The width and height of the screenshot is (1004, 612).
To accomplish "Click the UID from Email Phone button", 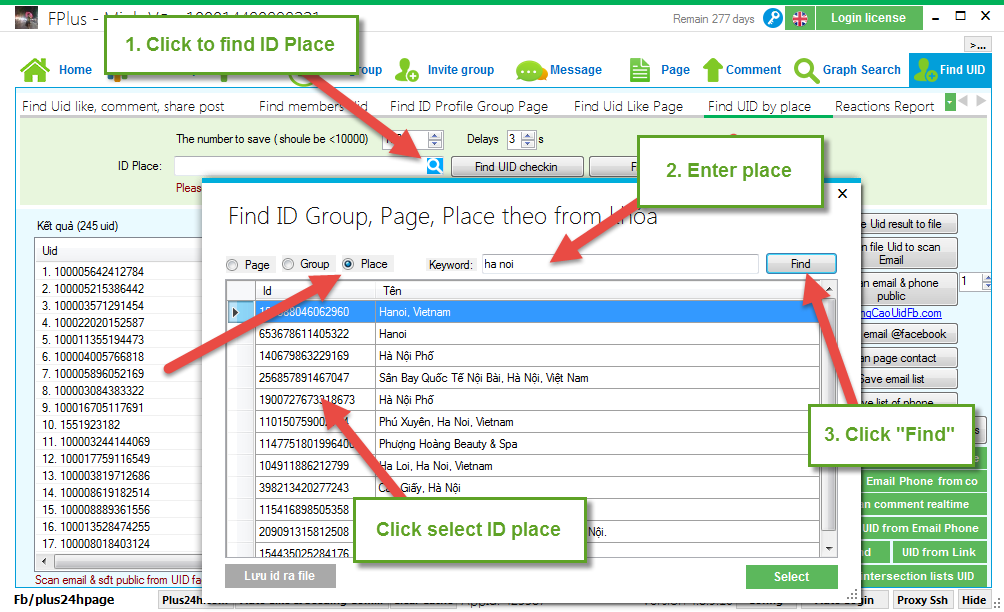I will (x=923, y=528).
